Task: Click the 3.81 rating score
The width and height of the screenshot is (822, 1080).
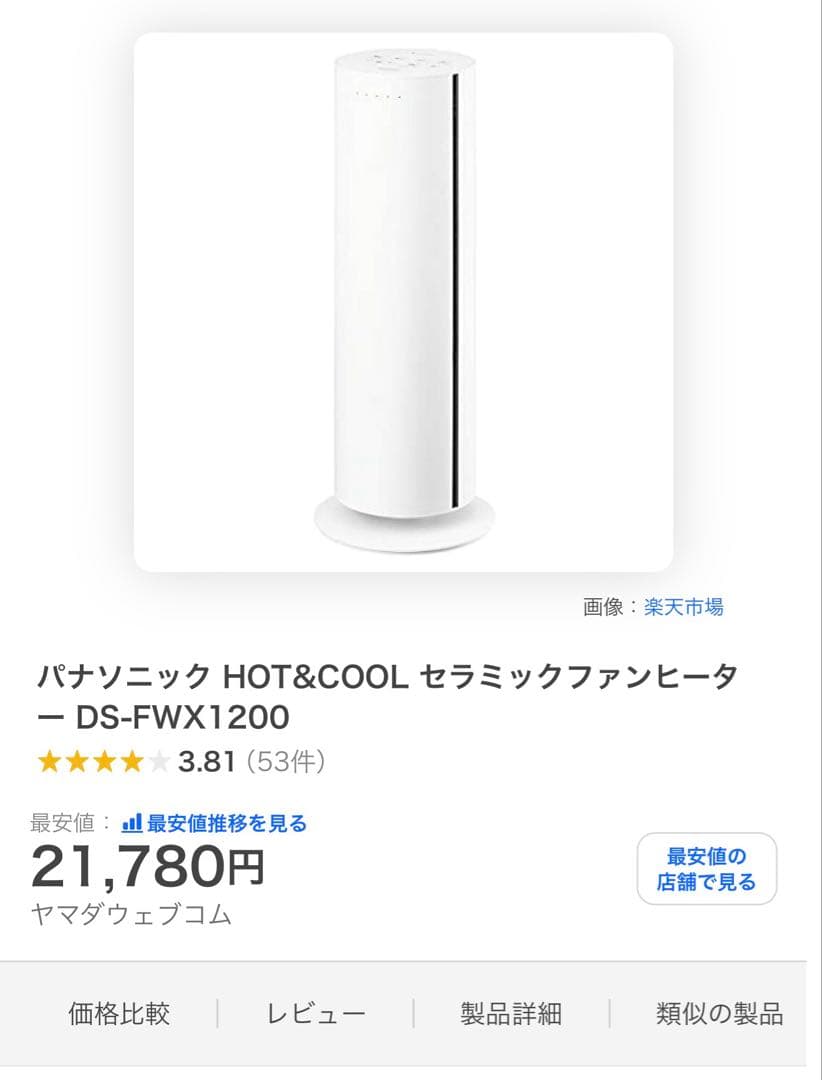Action: click(x=207, y=762)
